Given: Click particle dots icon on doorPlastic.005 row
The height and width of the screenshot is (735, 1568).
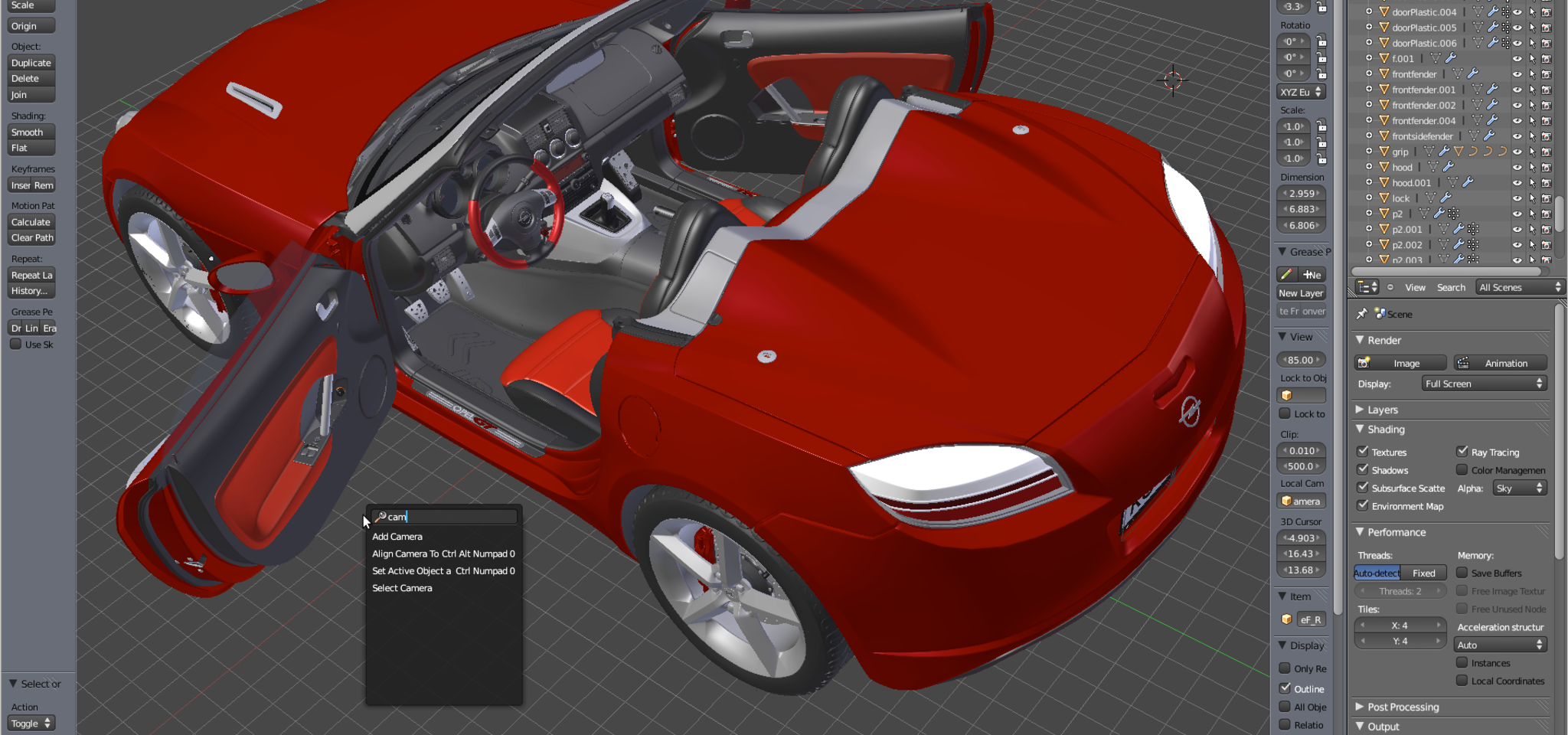Looking at the screenshot, I should point(1506,28).
